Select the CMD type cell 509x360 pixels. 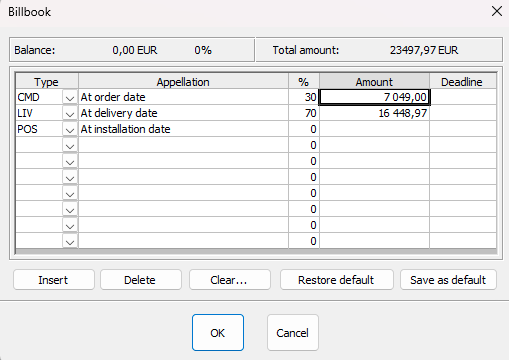coord(39,97)
